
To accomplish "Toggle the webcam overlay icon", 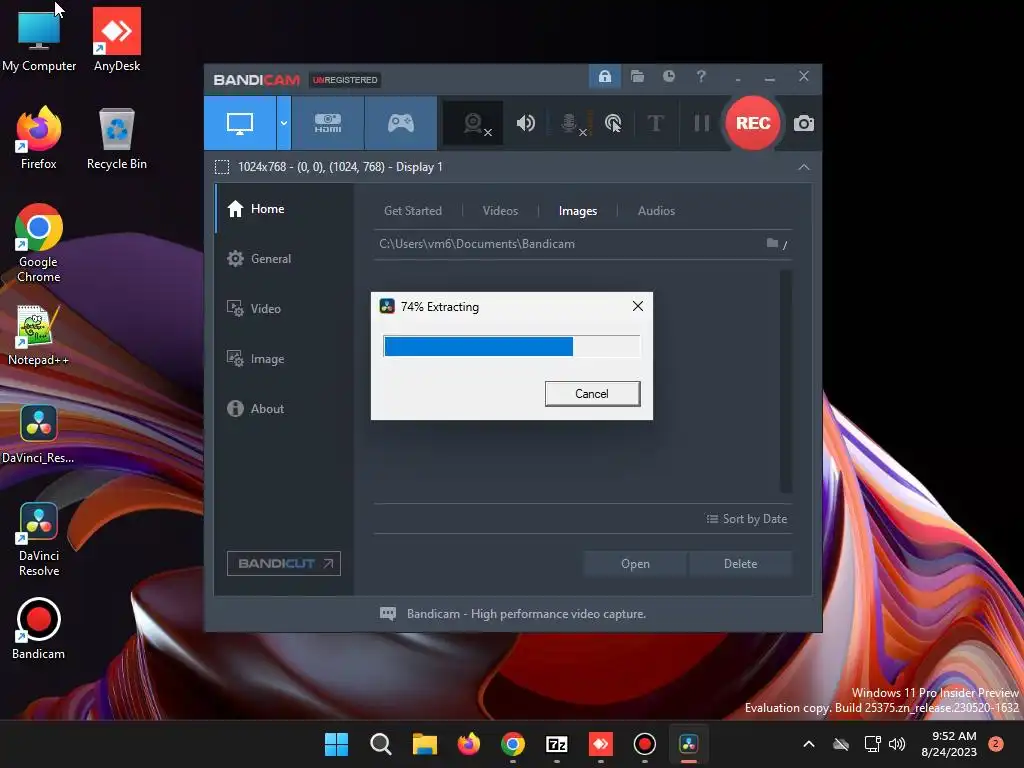I will 473,123.
